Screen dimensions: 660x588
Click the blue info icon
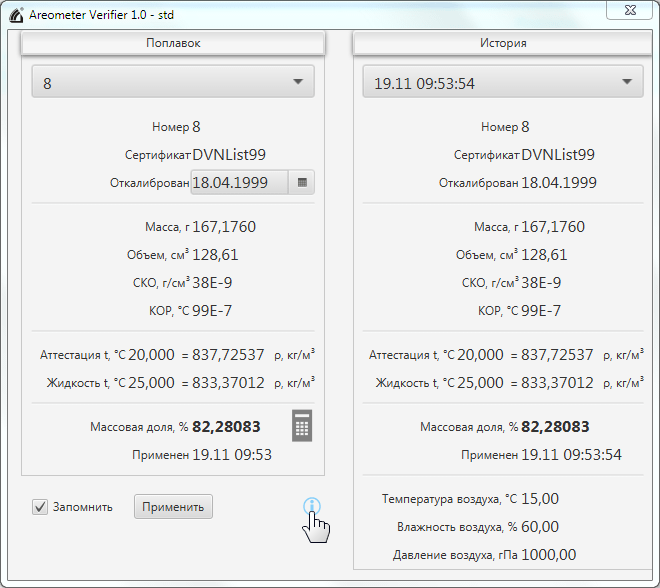[312, 506]
